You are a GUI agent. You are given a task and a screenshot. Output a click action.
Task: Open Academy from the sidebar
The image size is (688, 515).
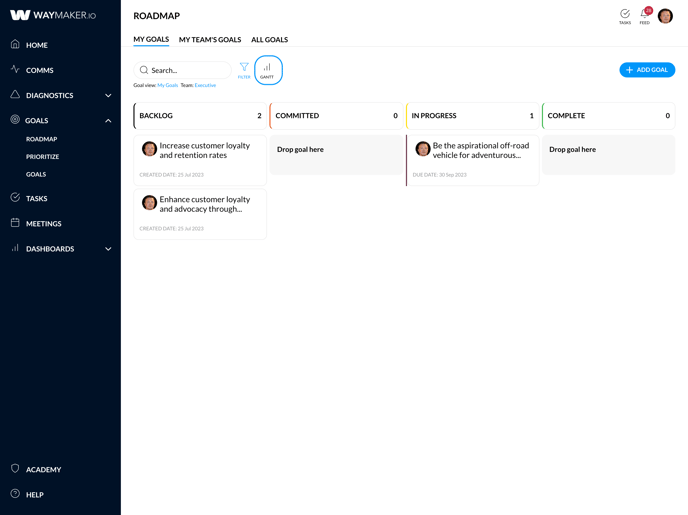coord(43,470)
